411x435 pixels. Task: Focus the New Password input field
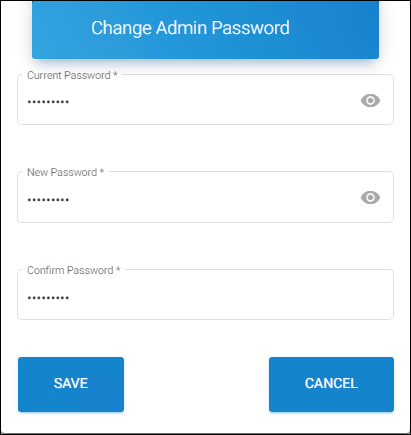click(x=205, y=197)
